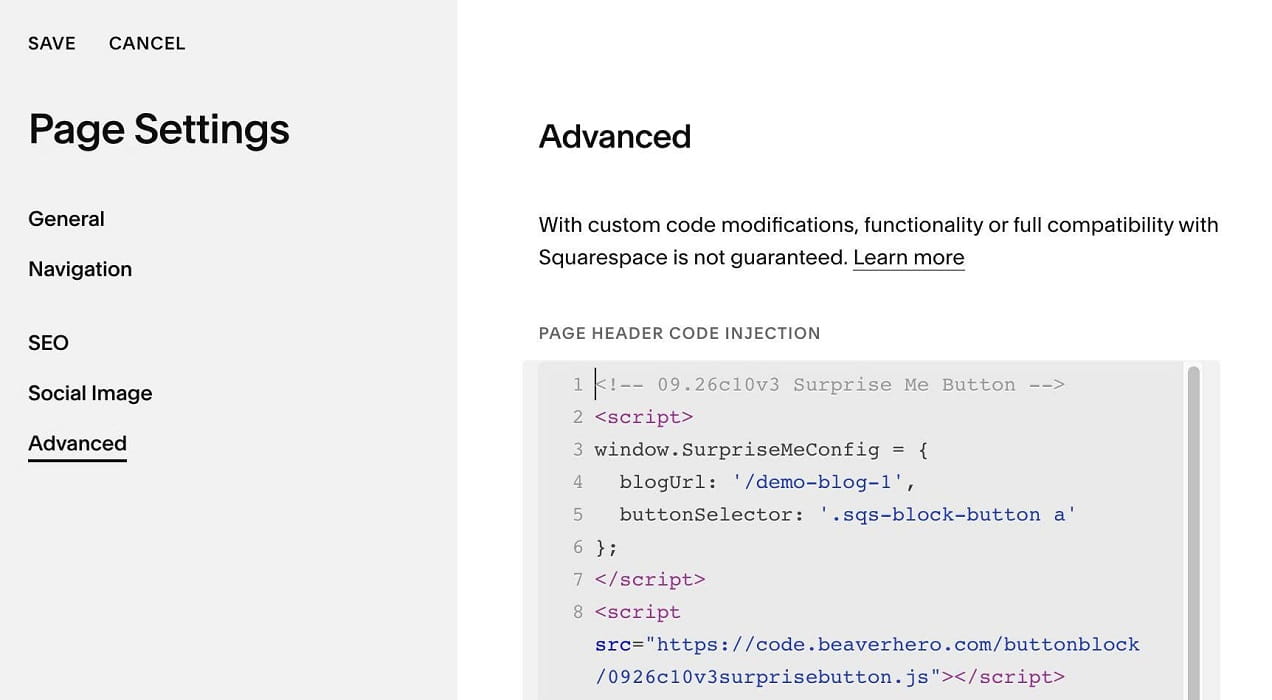Click the window.SurpriseMeConfig line
The height and width of the screenshot is (700, 1272).
[761, 449]
